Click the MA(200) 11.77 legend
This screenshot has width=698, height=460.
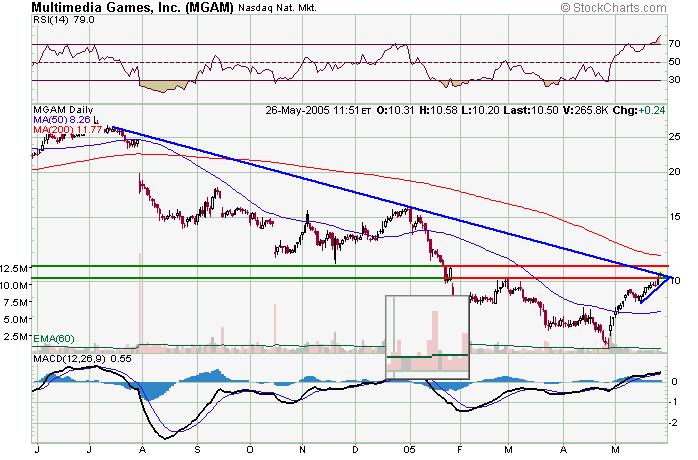(x=68, y=129)
